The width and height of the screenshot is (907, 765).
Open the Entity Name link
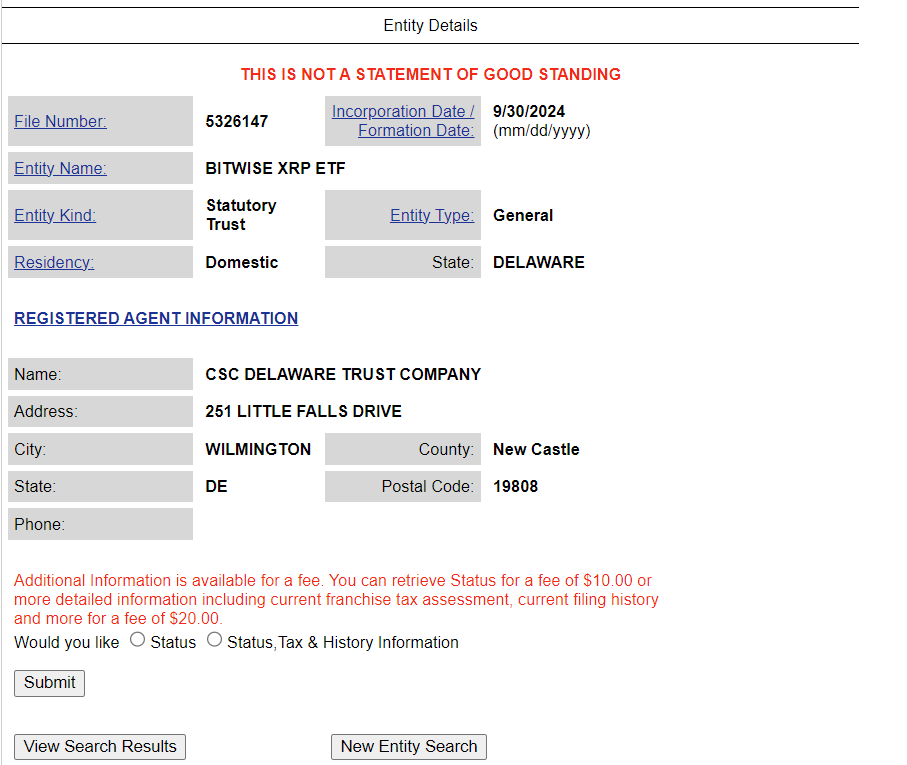tap(60, 168)
